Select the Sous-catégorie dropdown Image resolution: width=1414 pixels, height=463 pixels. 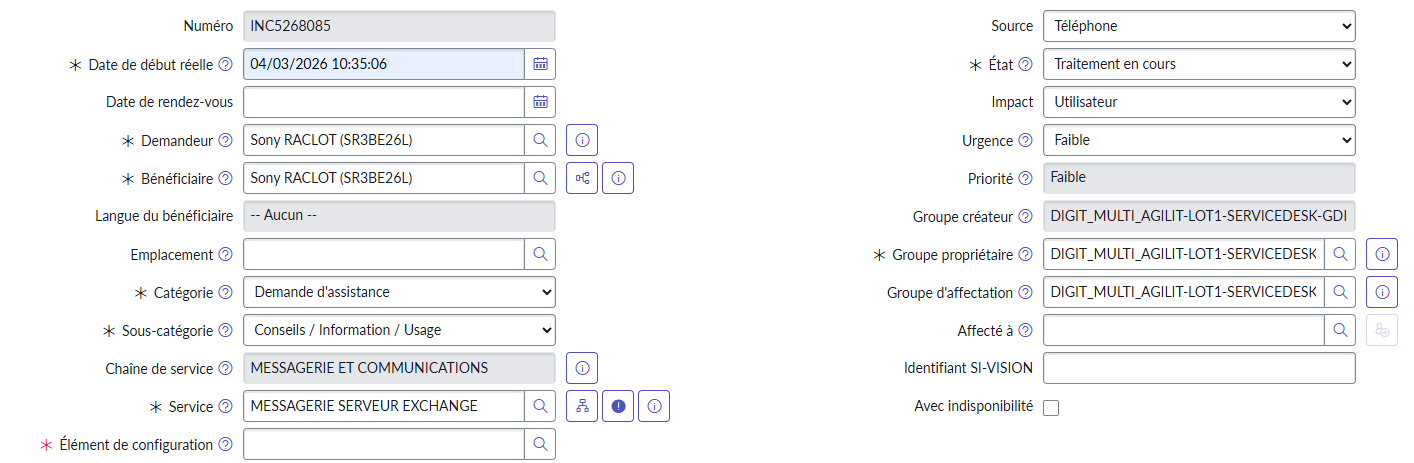[399, 331]
